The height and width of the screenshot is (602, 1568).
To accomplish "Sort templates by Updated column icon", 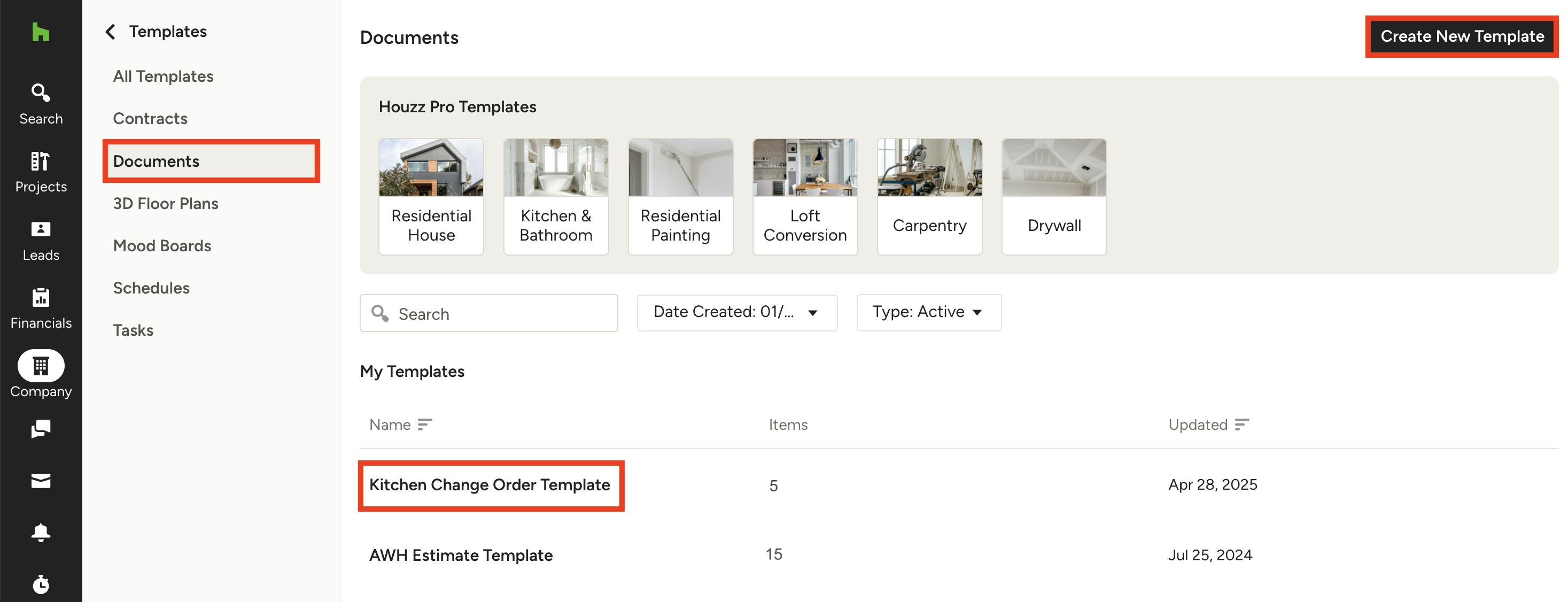I will (1242, 425).
